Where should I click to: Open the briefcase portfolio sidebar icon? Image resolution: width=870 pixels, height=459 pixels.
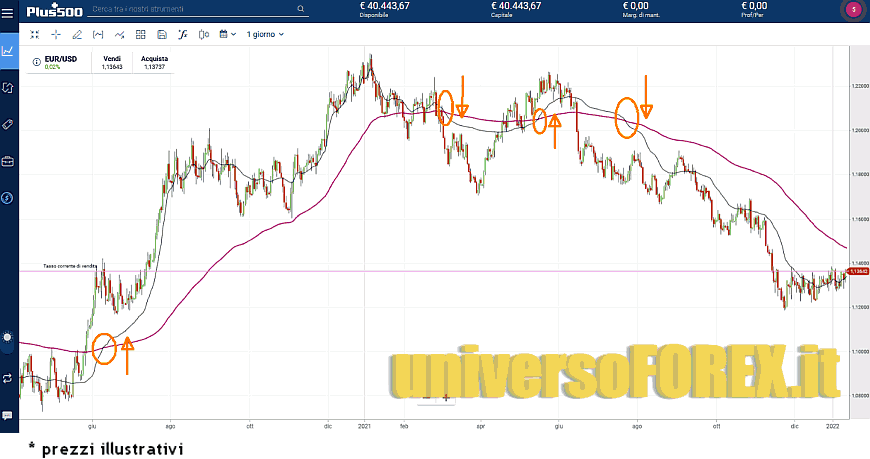(8, 160)
